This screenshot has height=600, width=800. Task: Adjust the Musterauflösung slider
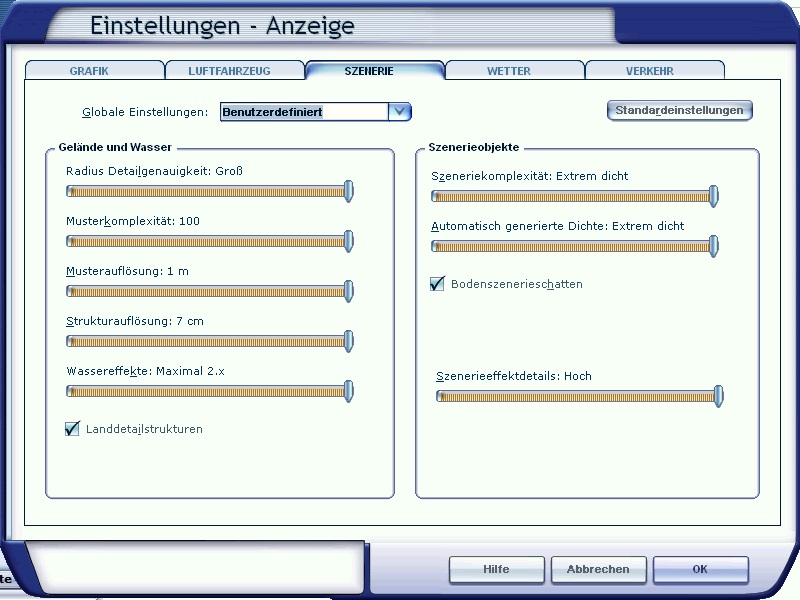[x=347, y=291]
